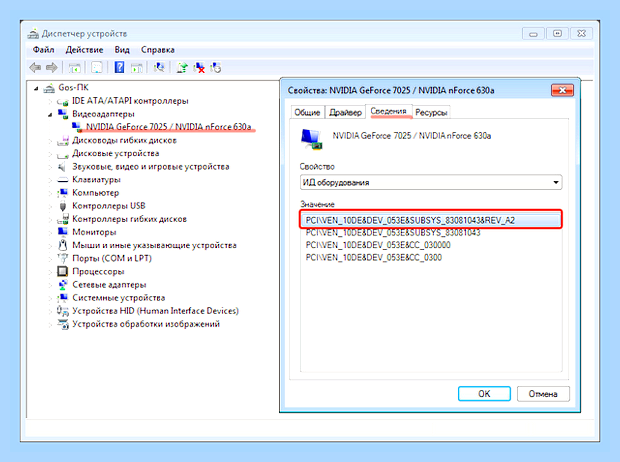This screenshot has width=620, height=462.
Task: Select the Системные устройства tree item
Action: coord(119,297)
